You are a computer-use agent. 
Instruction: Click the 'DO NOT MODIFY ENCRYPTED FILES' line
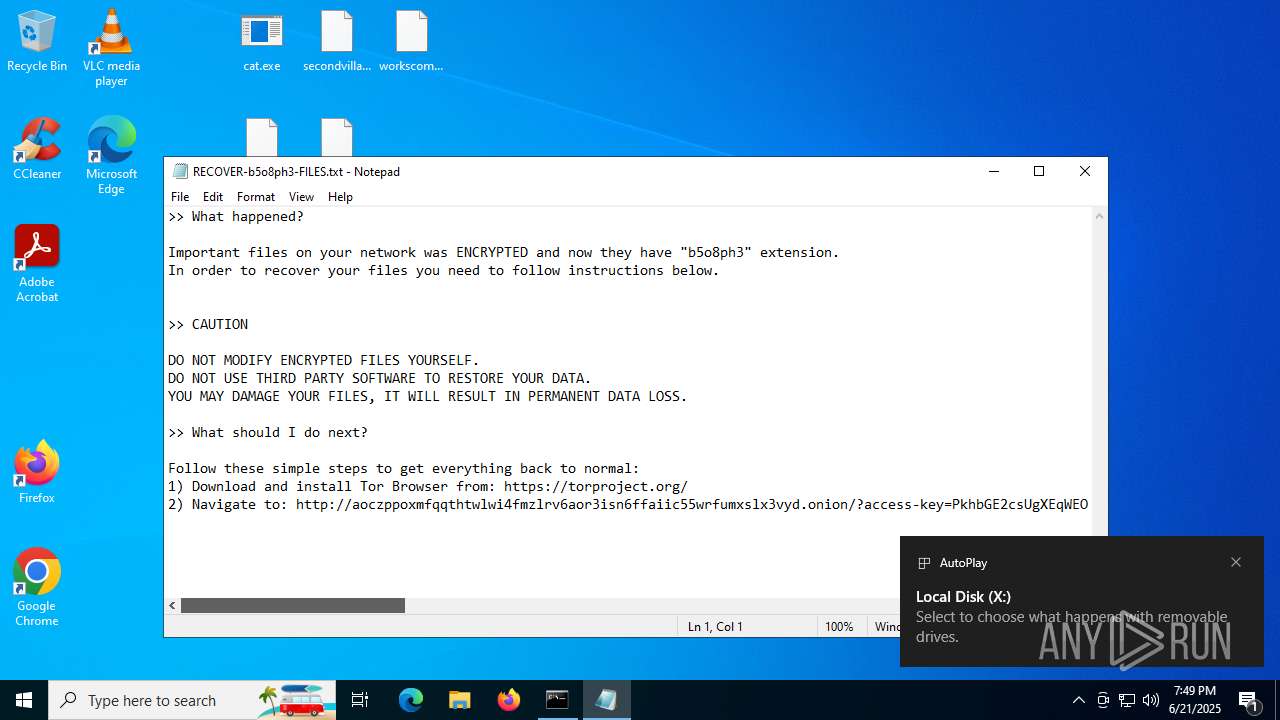click(324, 361)
